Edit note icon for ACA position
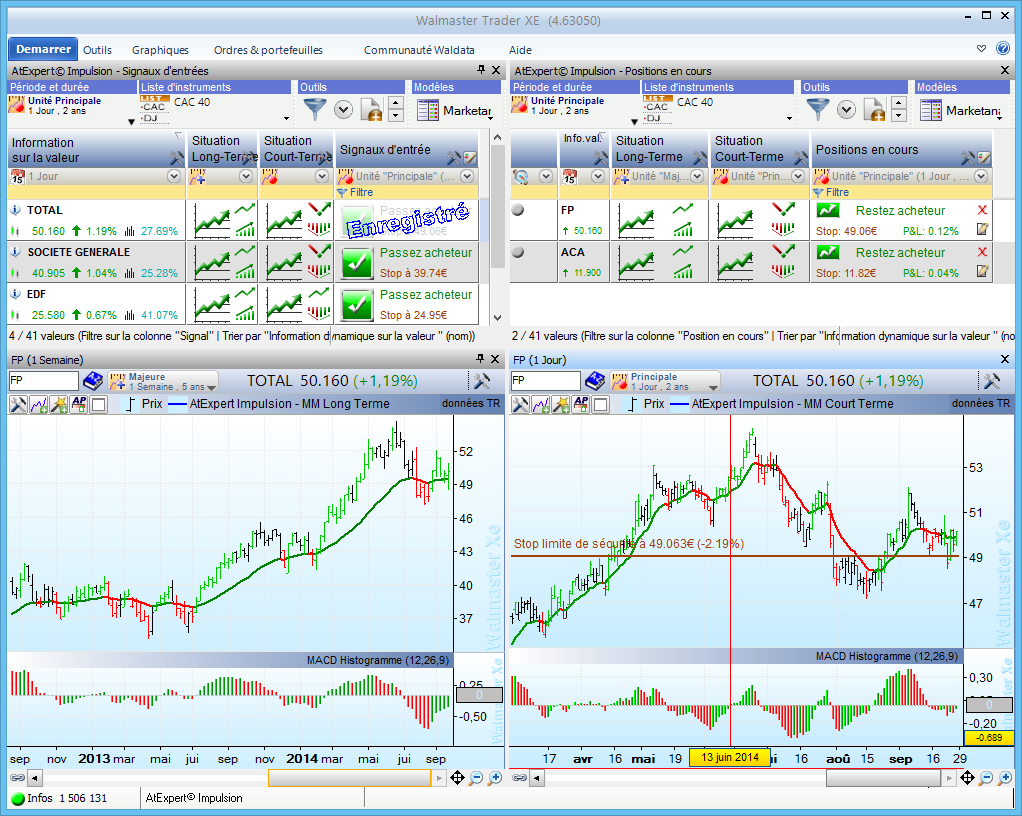1022x816 pixels. [x=982, y=270]
